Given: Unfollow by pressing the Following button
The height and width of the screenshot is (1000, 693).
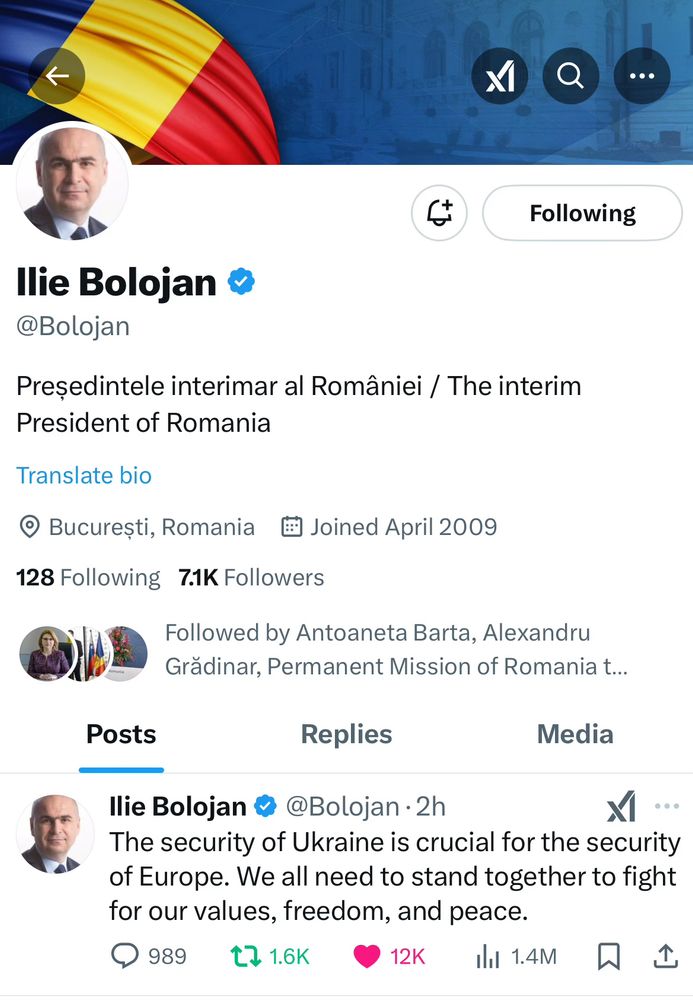Looking at the screenshot, I should (x=582, y=213).
